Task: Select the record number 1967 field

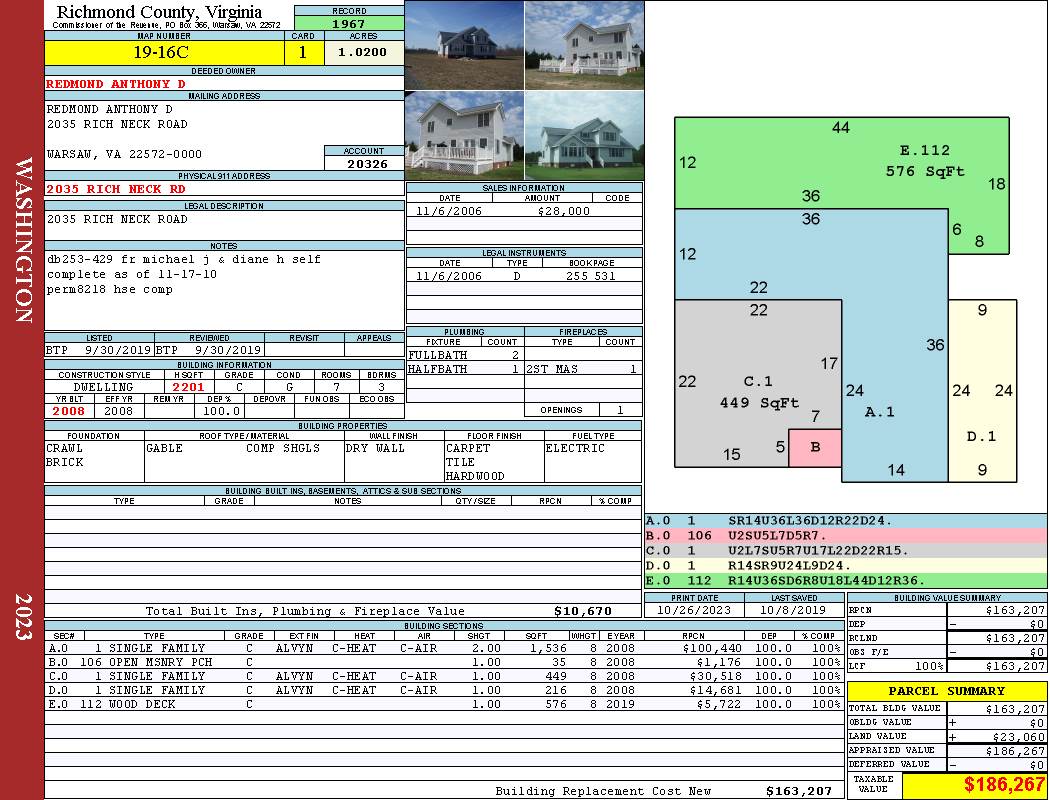Action: (x=349, y=24)
